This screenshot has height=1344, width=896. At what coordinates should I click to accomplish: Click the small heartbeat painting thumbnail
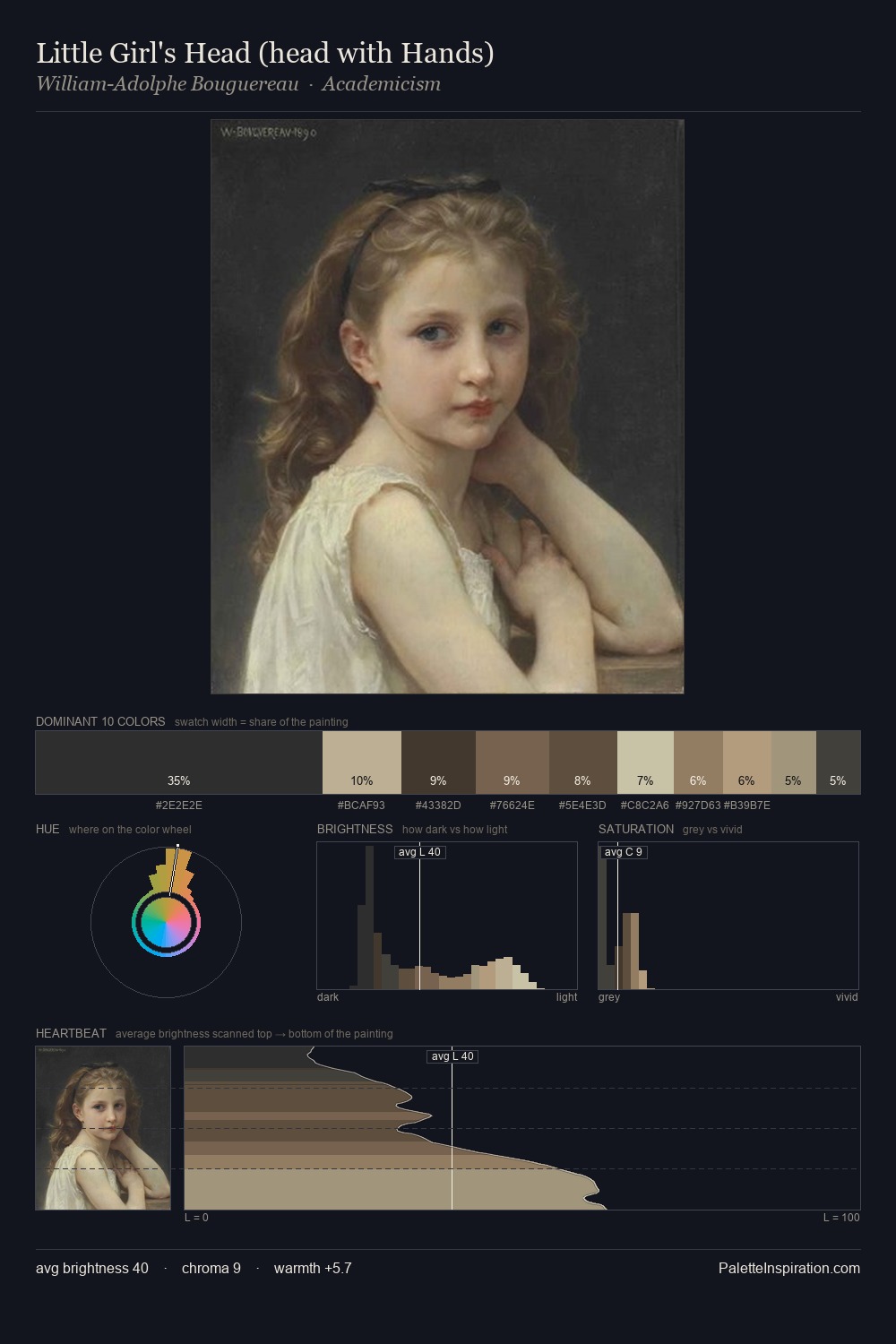coord(103,1128)
